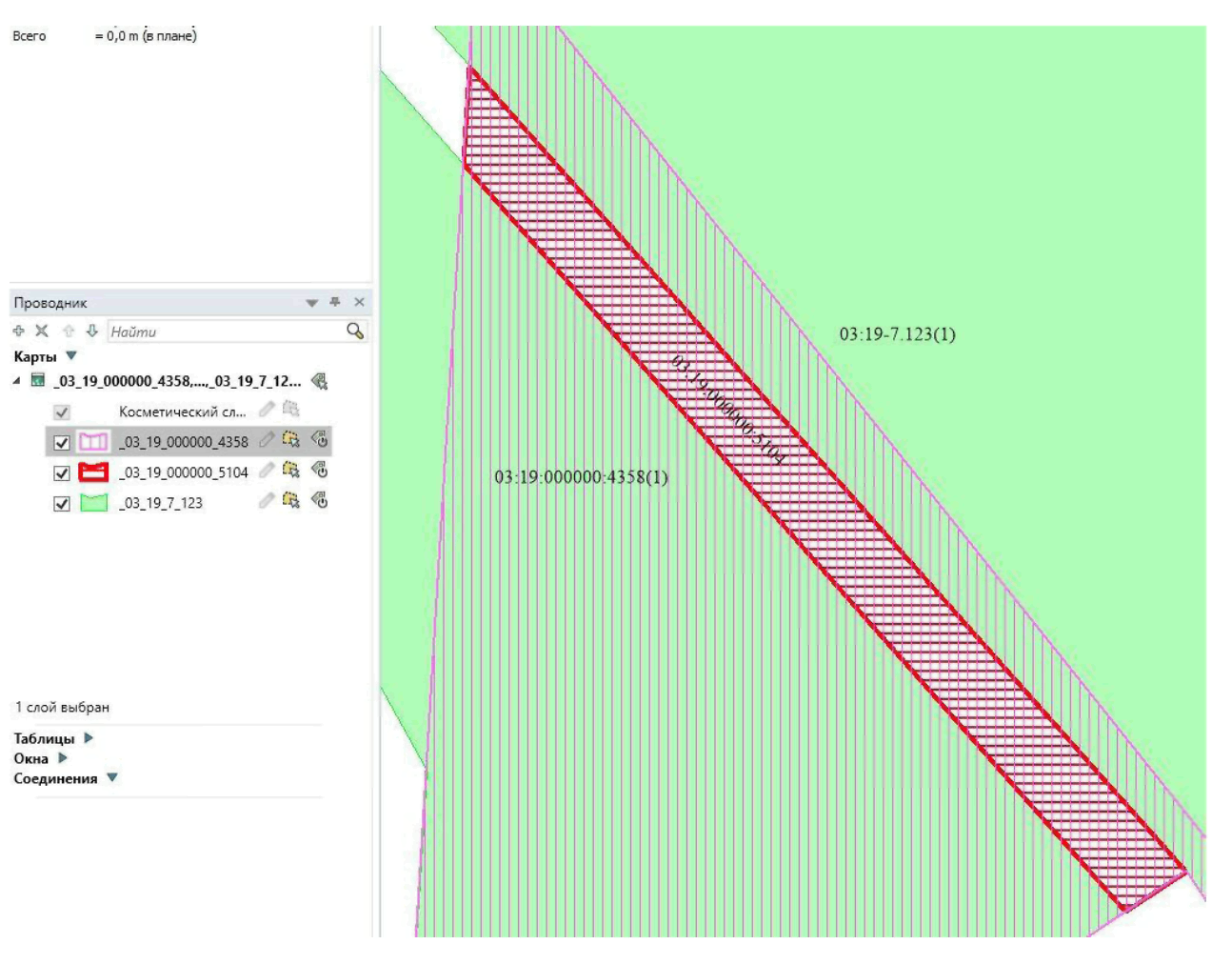Move the selected layer down with the arrow icon
The width and height of the screenshot is (1232, 964).
pos(91,331)
